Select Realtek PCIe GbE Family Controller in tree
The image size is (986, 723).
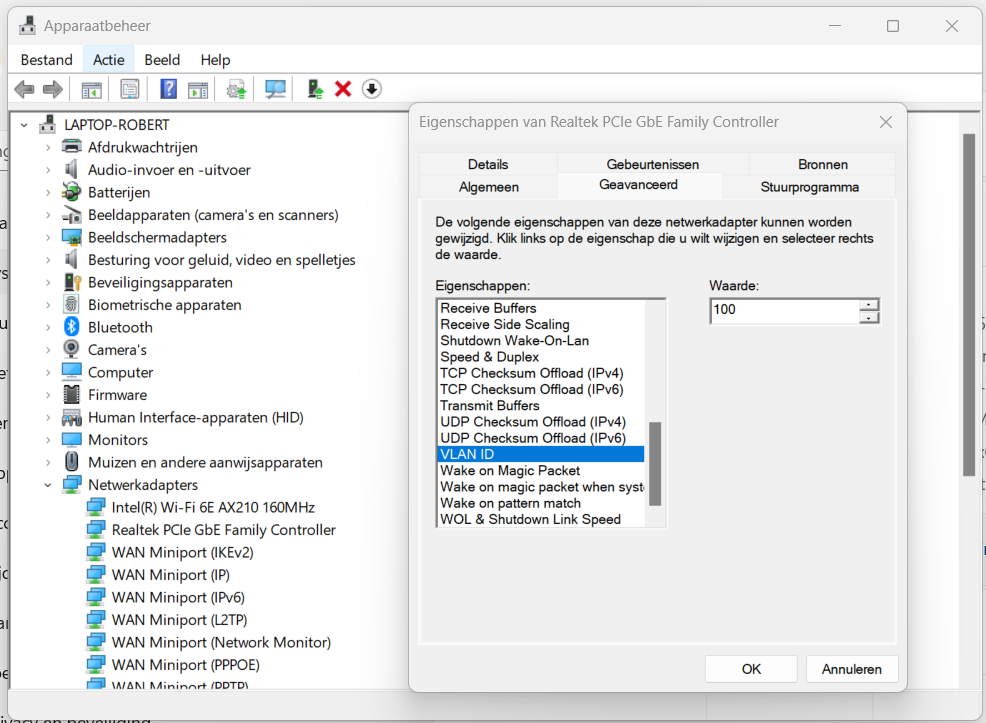click(x=223, y=530)
